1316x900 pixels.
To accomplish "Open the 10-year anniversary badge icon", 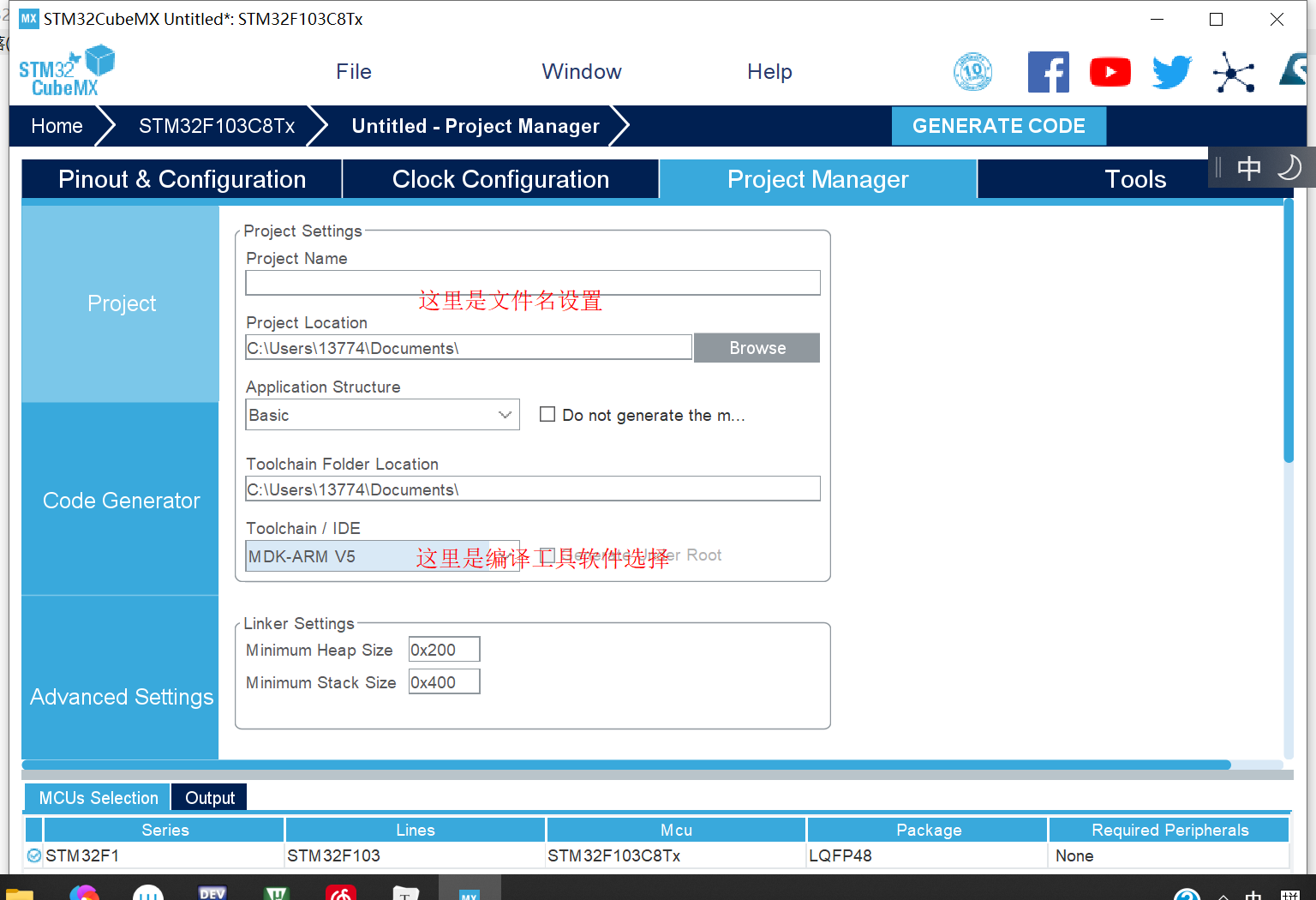I will [x=973, y=72].
